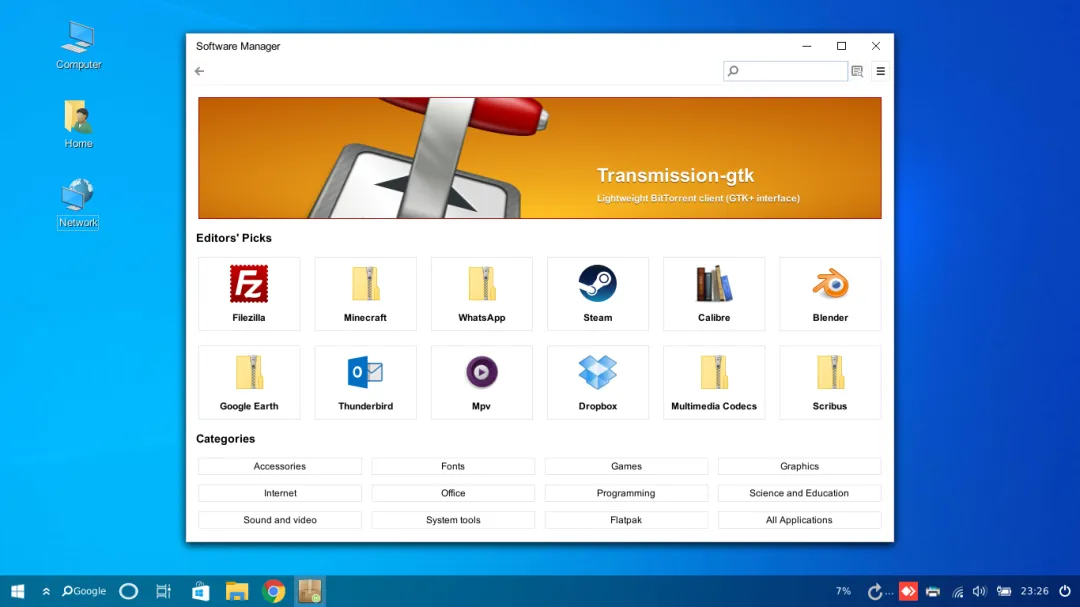Open the 23:26 clock
1080x607 pixels.
click(x=1035, y=591)
